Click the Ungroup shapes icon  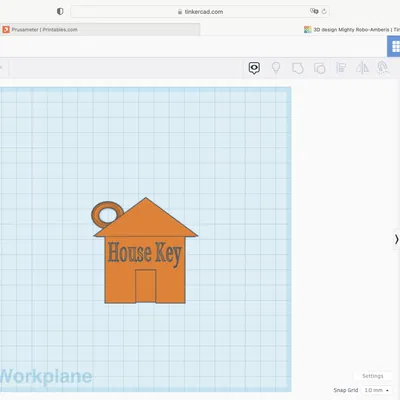tap(320, 68)
